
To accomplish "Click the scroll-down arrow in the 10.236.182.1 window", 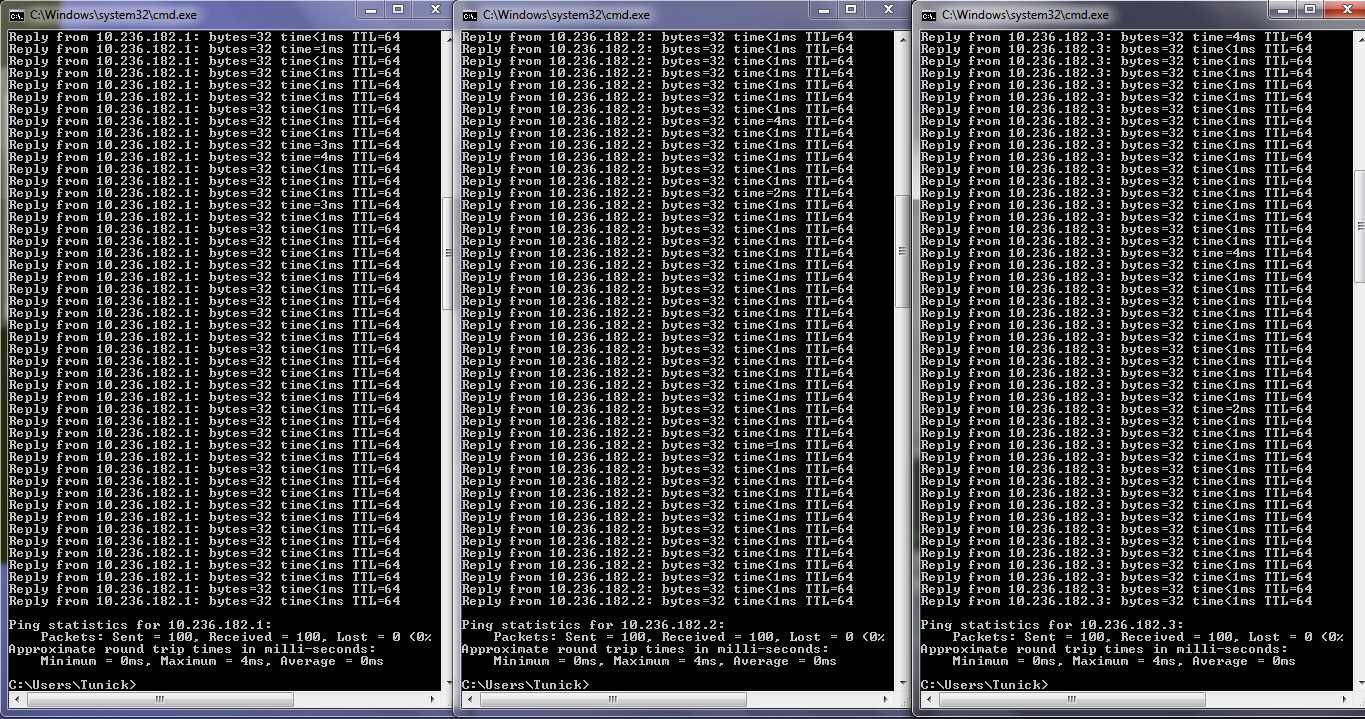I will [447, 683].
